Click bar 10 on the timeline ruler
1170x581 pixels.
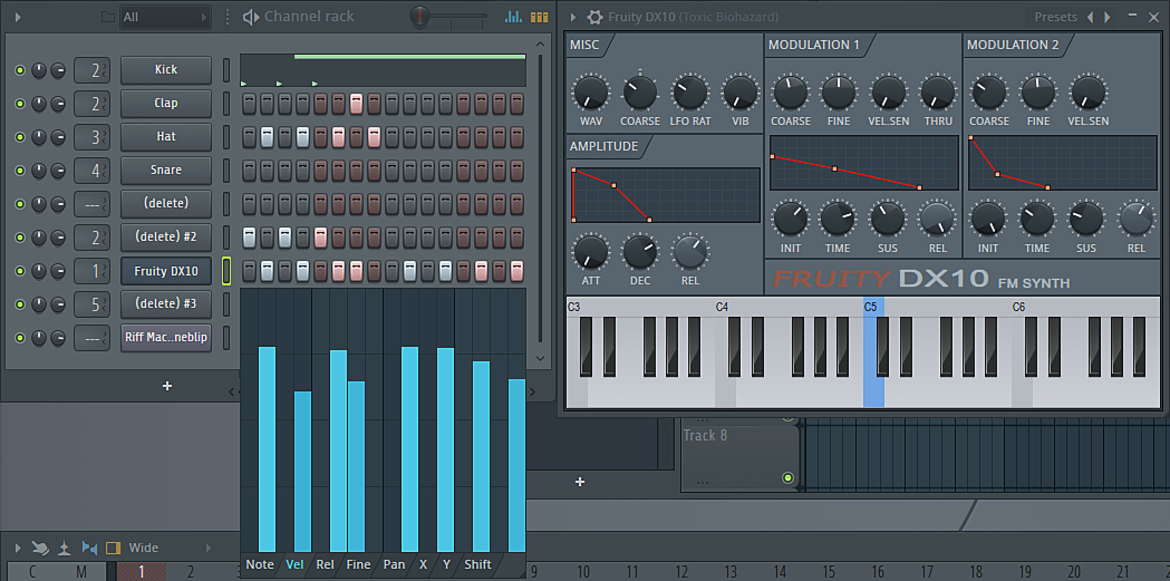pyautogui.click(x=584, y=572)
